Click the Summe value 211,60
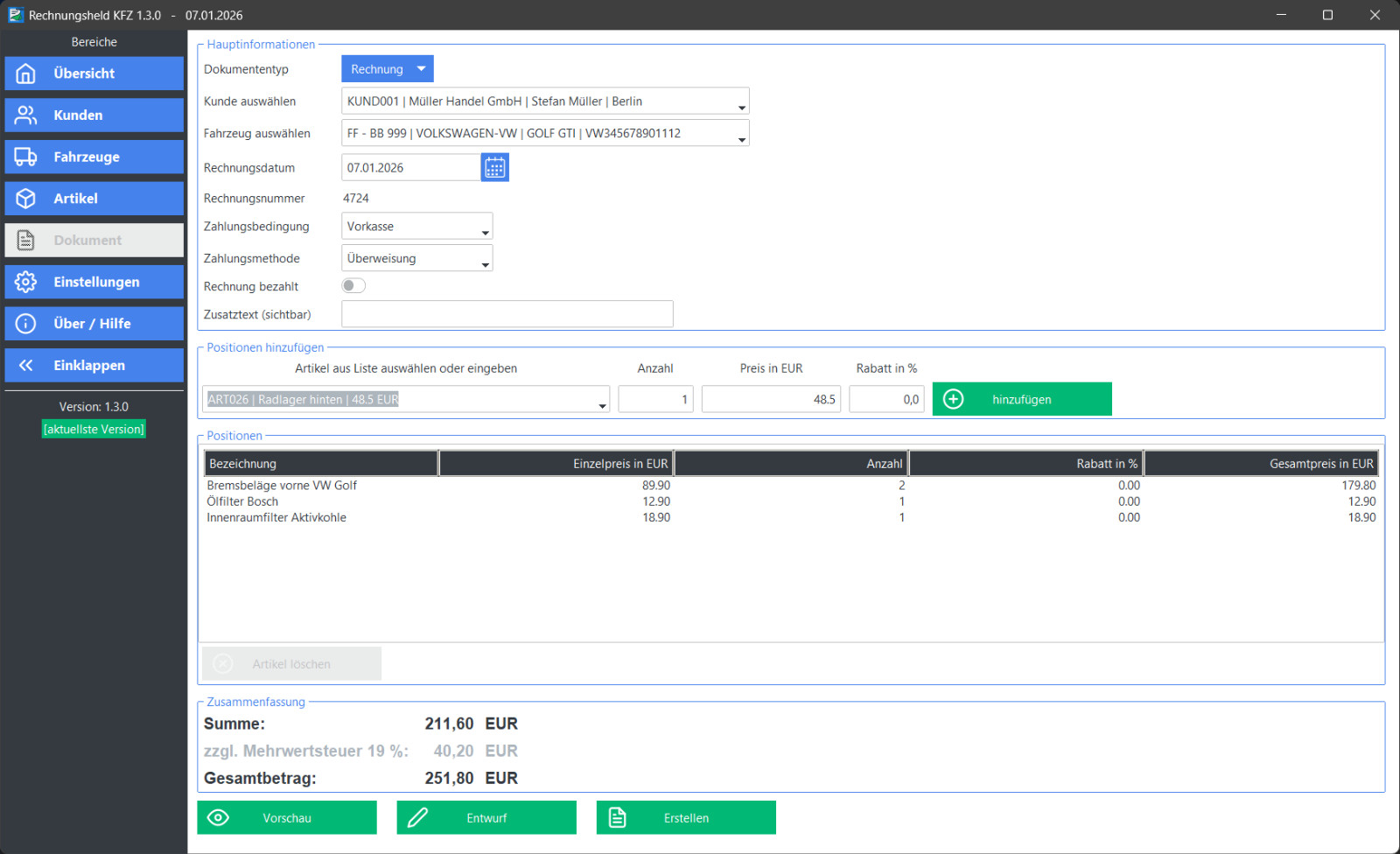The height and width of the screenshot is (854, 1400). 449,724
